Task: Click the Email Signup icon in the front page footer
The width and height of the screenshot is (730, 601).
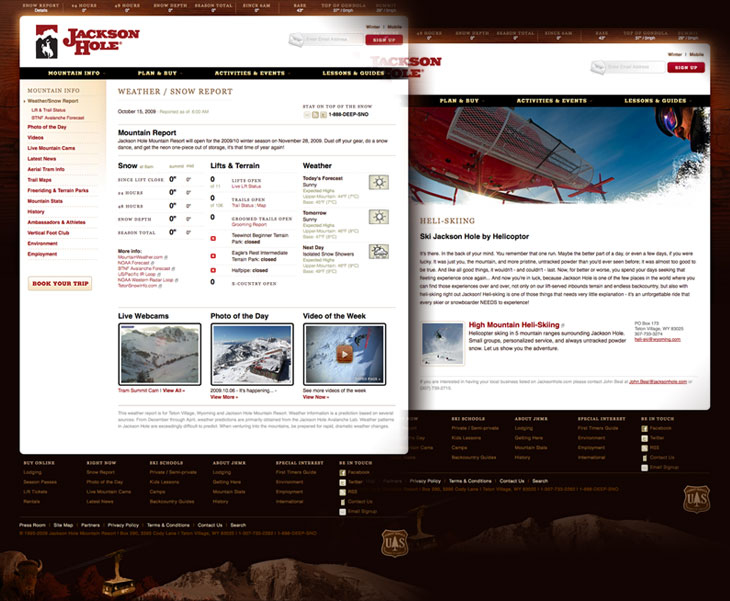Action: tap(343, 512)
